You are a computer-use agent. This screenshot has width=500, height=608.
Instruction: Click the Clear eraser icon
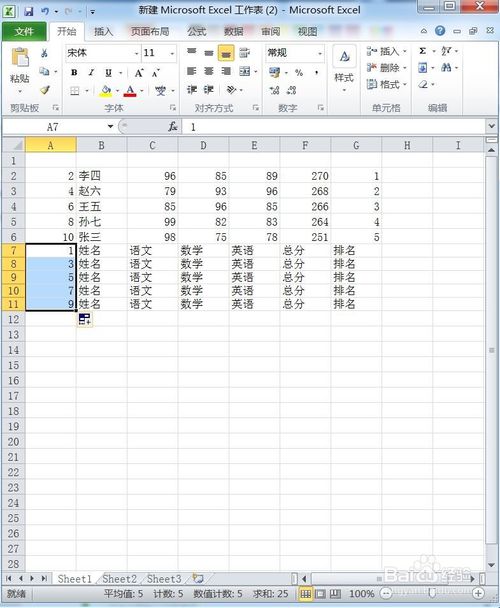point(423,85)
